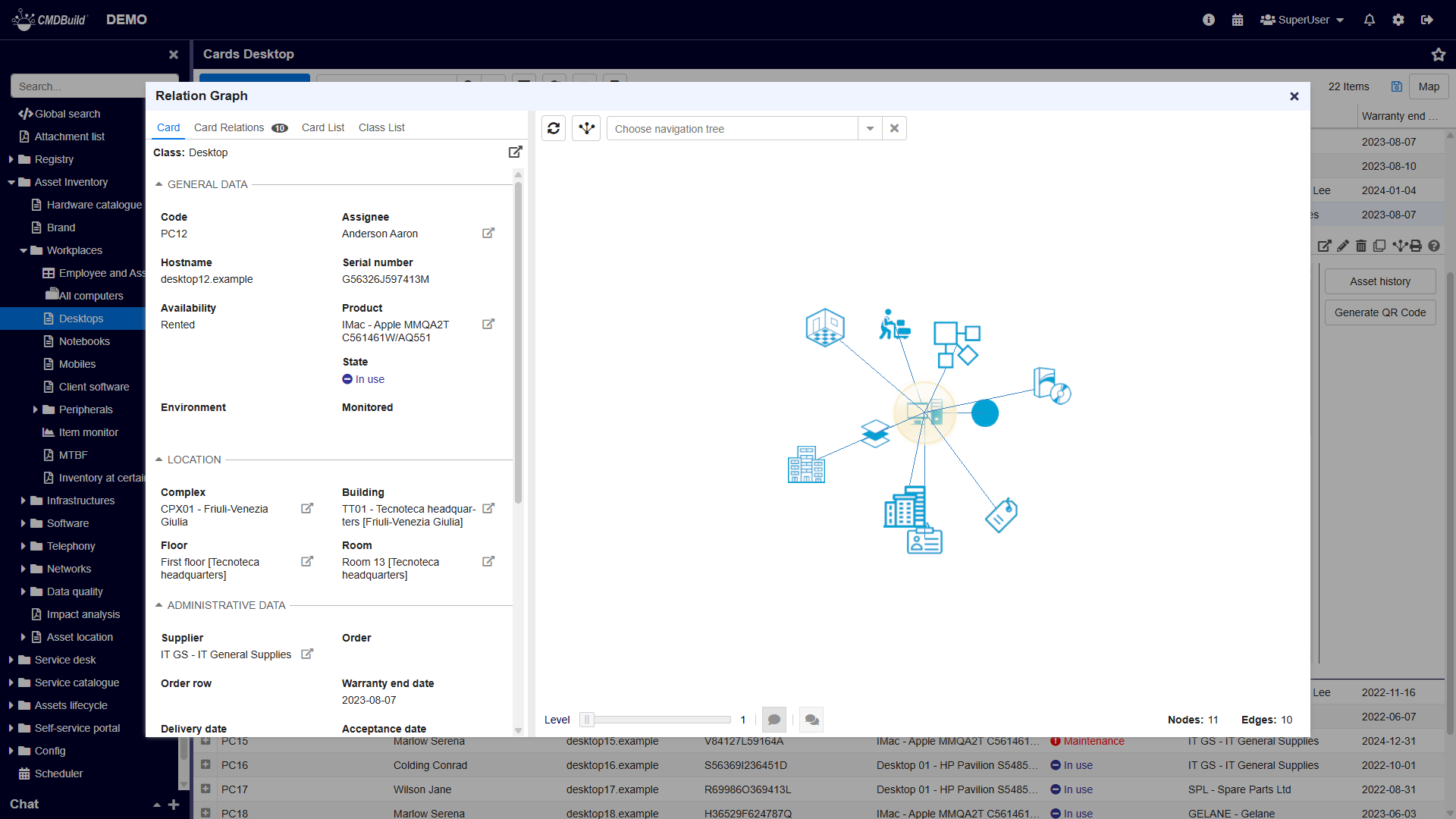The height and width of the screenshot is (819, 1456).
Task: Open Assignee Anderson Aaron link icon
Action: (488, 233)
